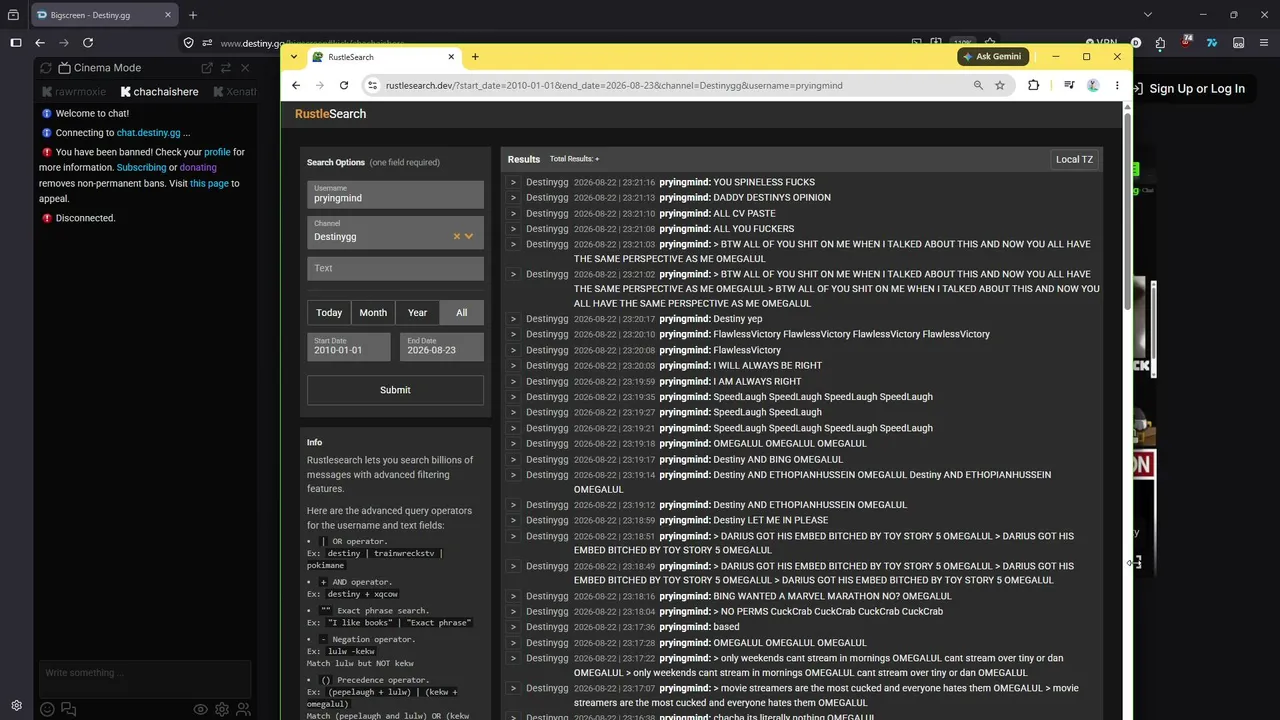Focus the Text search field
Screen dimensions: 1280x720
click(395, 268)
